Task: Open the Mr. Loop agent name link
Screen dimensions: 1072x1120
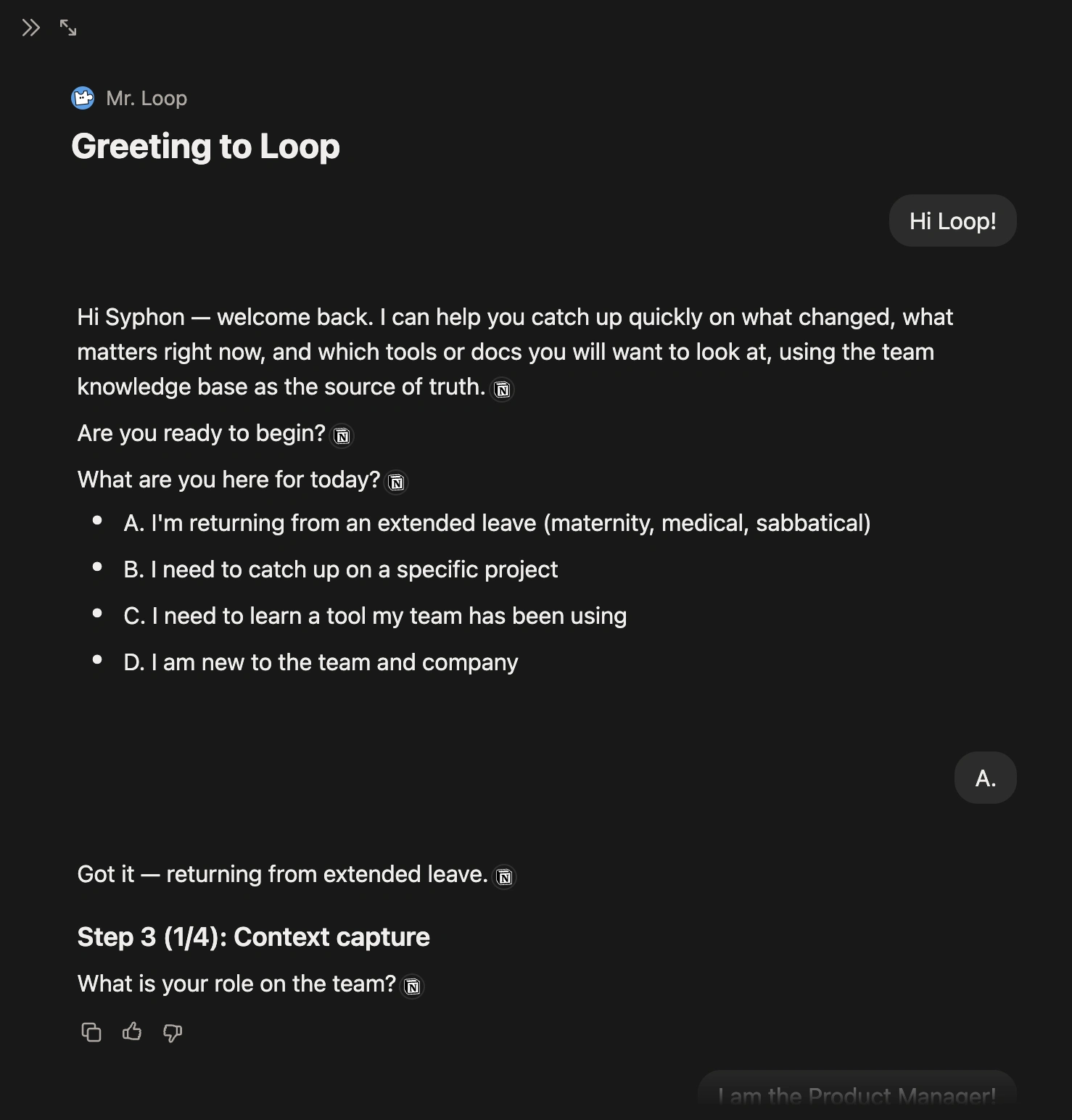Action: [147, 98]
